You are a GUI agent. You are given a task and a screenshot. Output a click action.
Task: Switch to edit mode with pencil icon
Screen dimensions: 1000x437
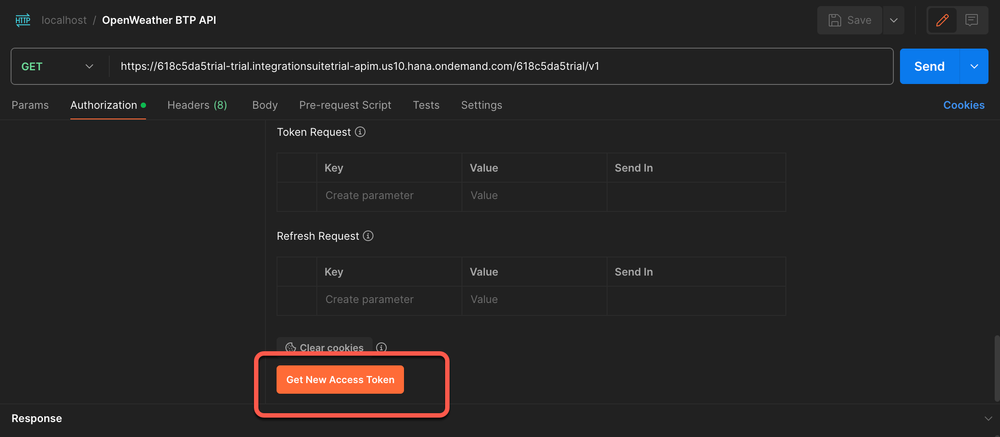(942, 20)
